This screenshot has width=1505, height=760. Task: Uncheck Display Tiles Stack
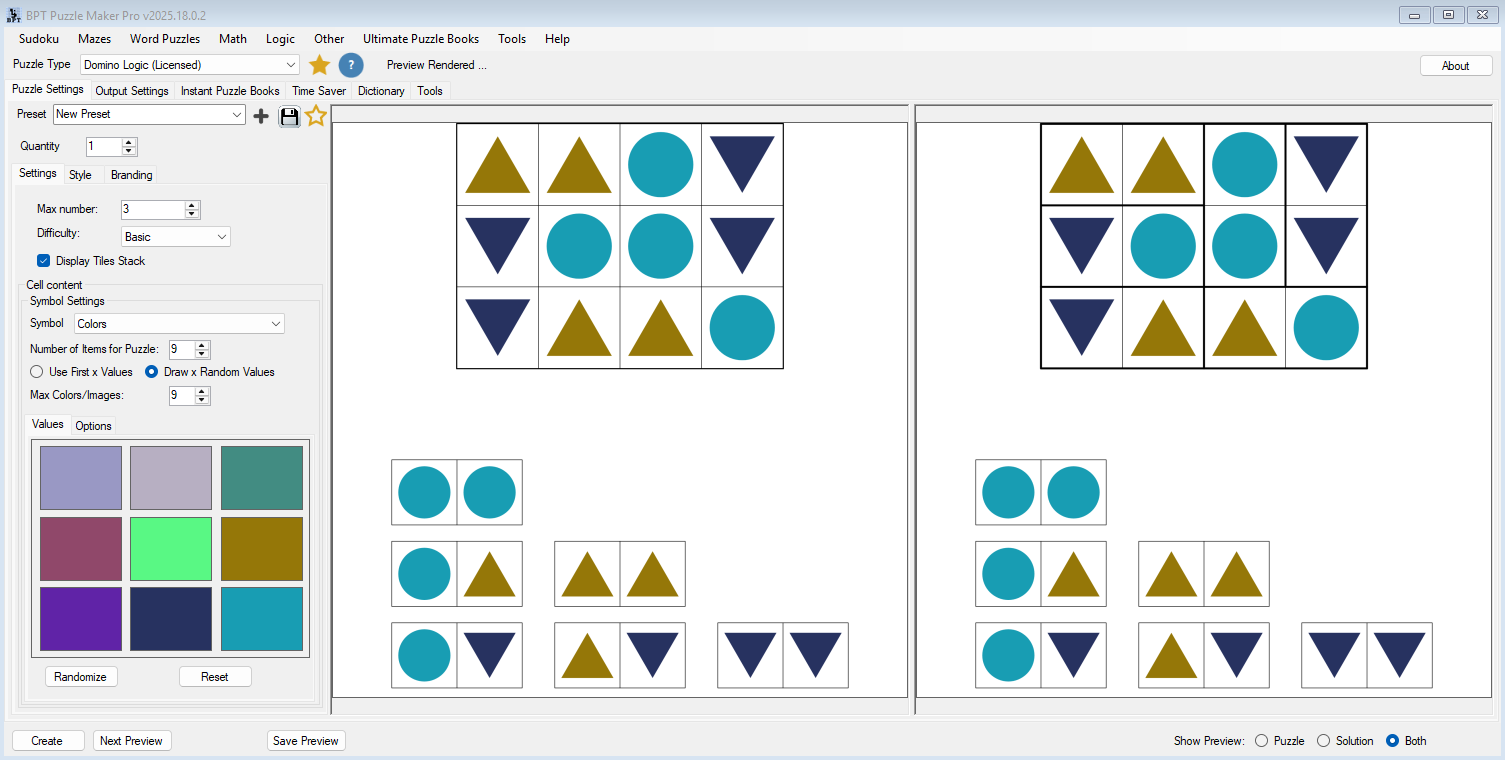point(43,260)
